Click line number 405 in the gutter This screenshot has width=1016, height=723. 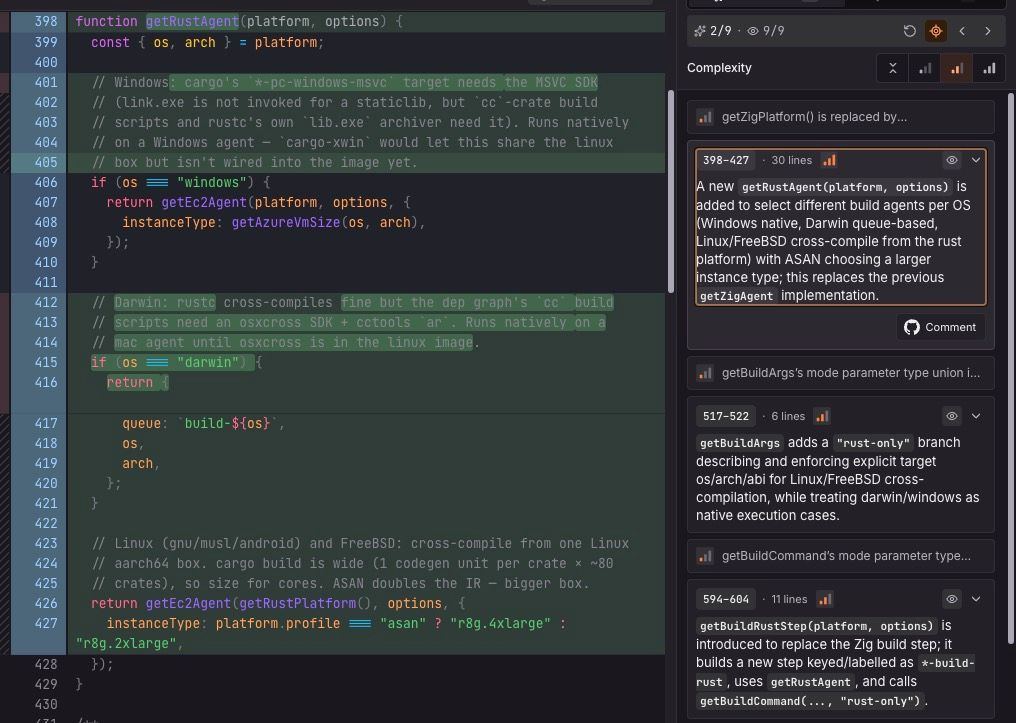tap(46, 162)
